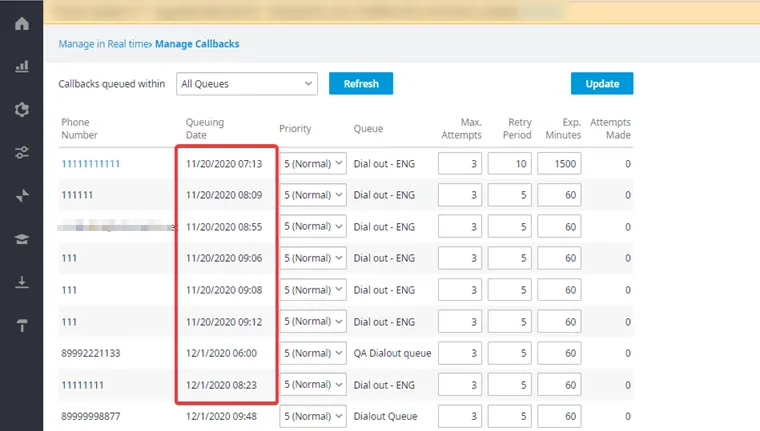Click the Refresh button

[x=361, y=83]
